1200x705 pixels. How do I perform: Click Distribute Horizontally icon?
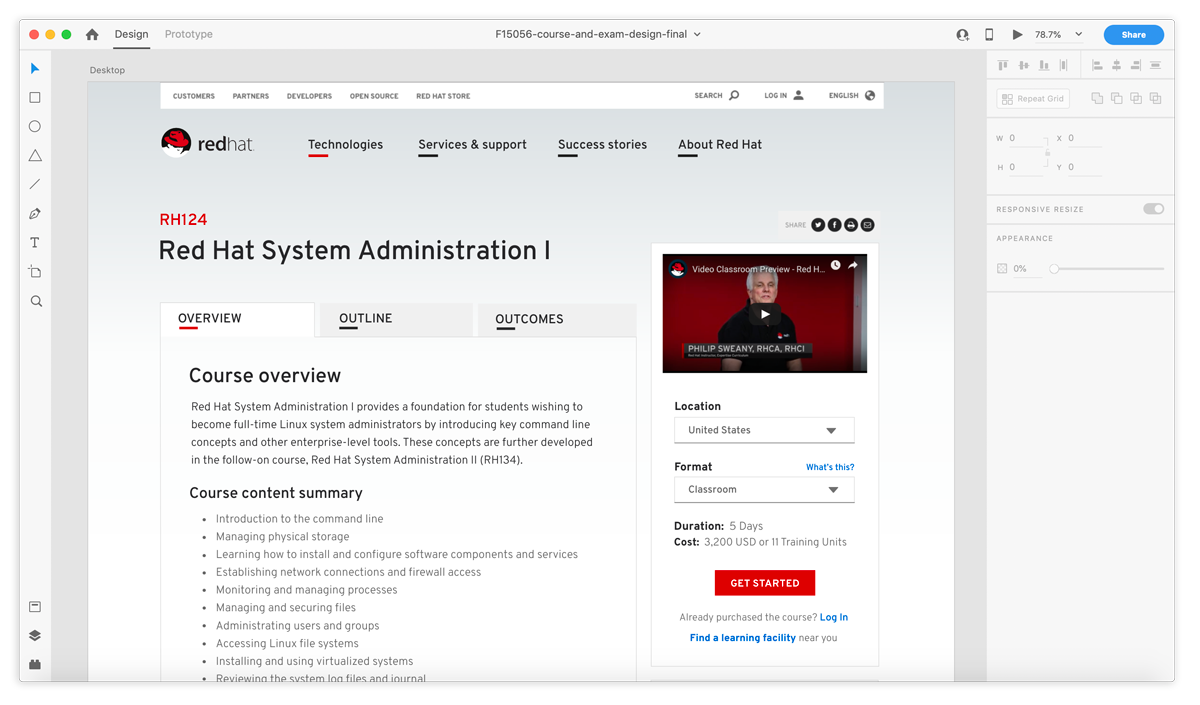[x=1156, y=65]
